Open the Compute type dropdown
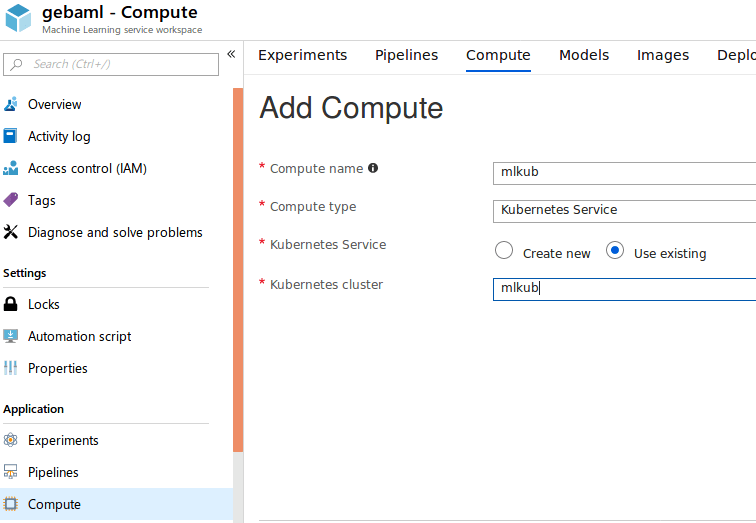The height and width of the screenshot is (523, 756). point(624,210)
